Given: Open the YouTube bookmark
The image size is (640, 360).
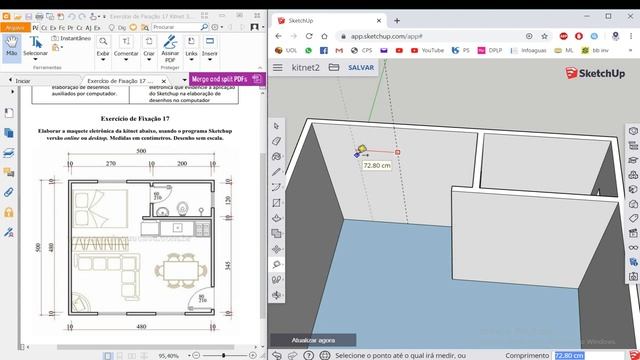Looking at the screenshot, I should coord(427,50).
